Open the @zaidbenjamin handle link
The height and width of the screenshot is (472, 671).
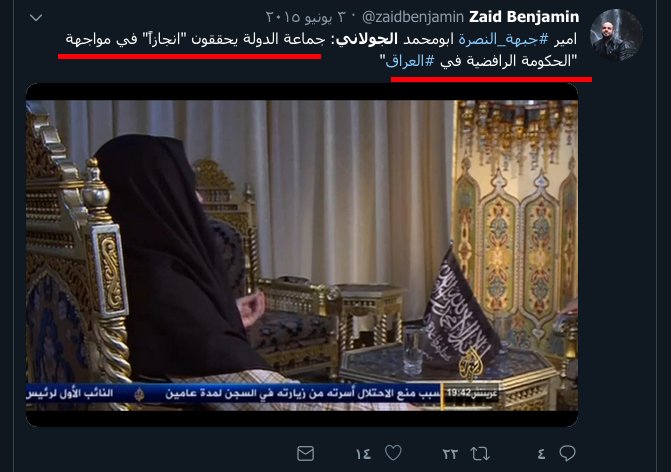413,18
